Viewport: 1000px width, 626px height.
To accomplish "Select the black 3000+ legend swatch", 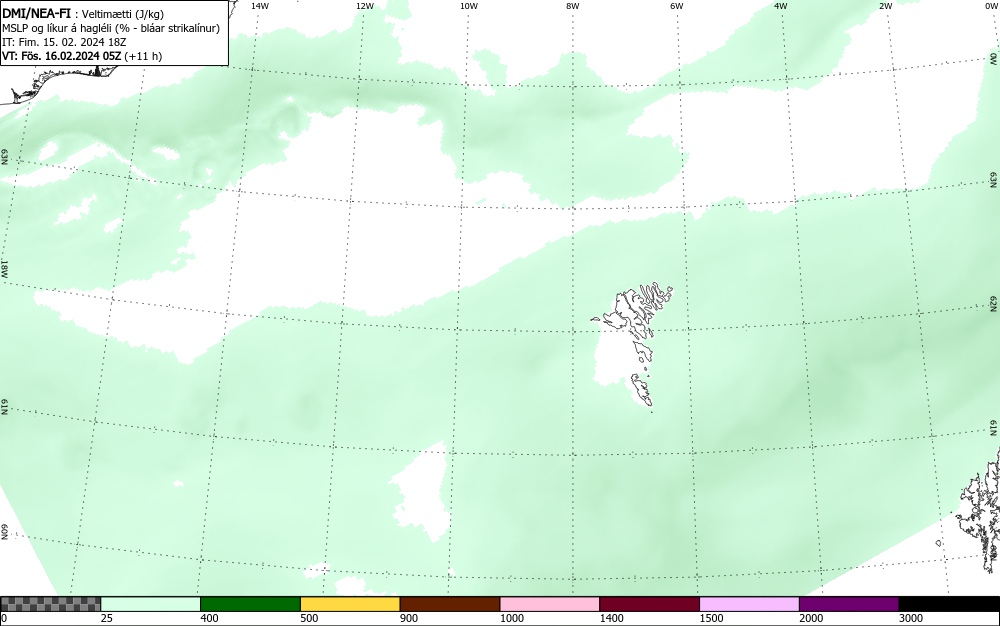I will click(949, 604).
